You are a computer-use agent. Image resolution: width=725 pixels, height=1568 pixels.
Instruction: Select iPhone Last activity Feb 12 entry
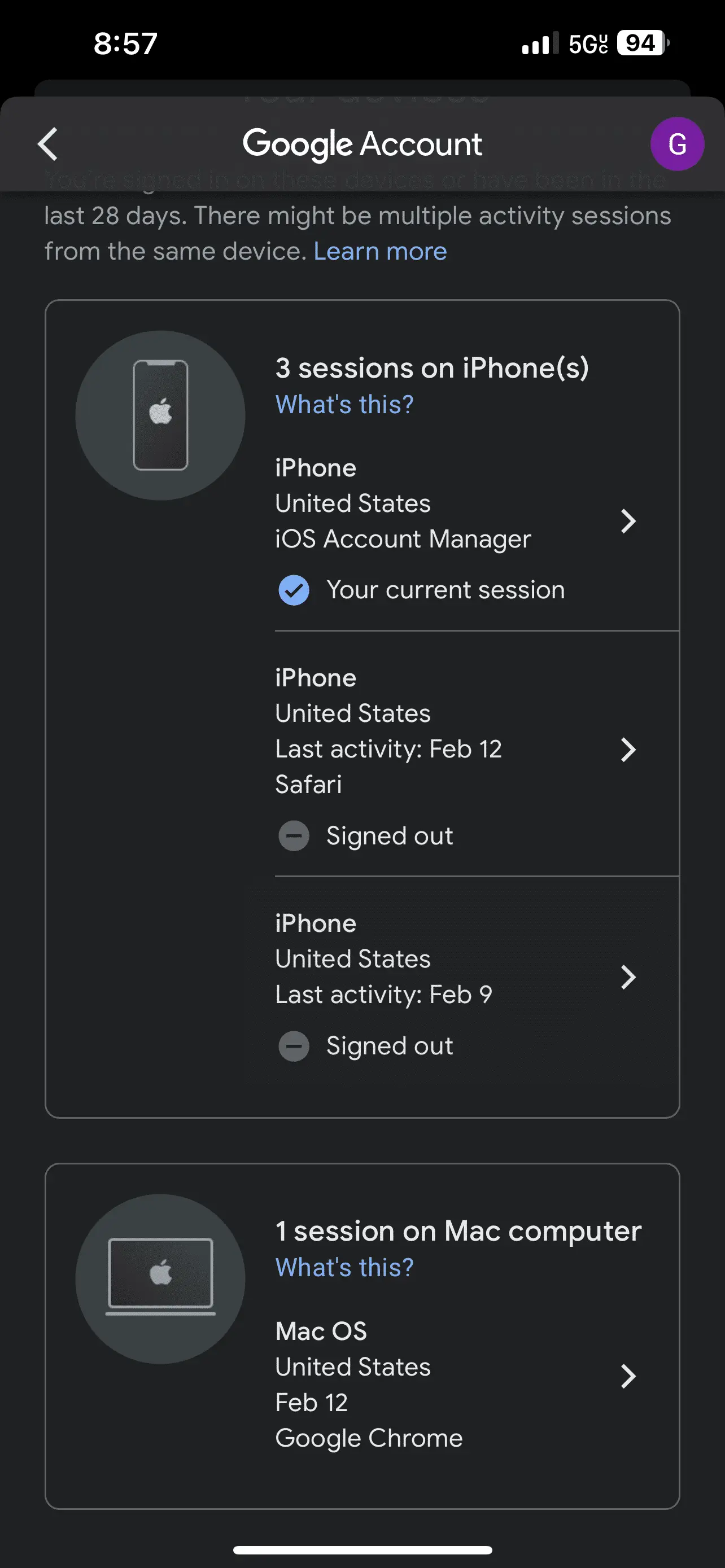click(x=426, y=730)
